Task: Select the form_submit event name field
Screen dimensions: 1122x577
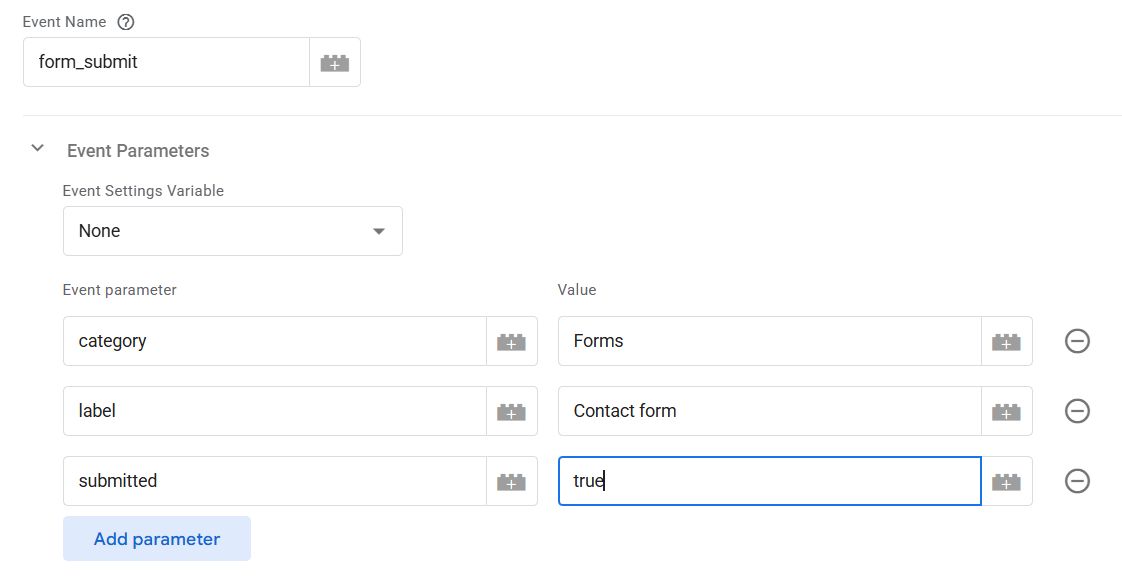Action: pyautogui.click(x=165, y=61)
